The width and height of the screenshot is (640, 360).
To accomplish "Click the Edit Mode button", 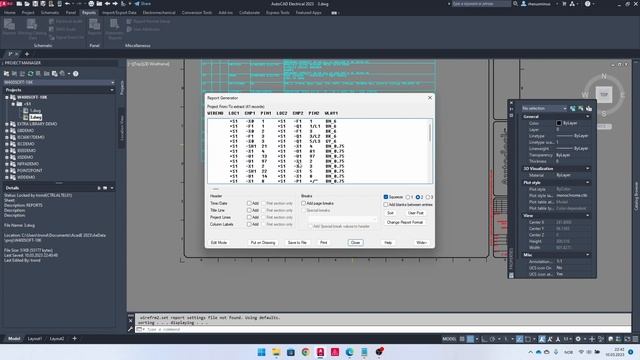I will pyautogui.click(x=219, y=242).
